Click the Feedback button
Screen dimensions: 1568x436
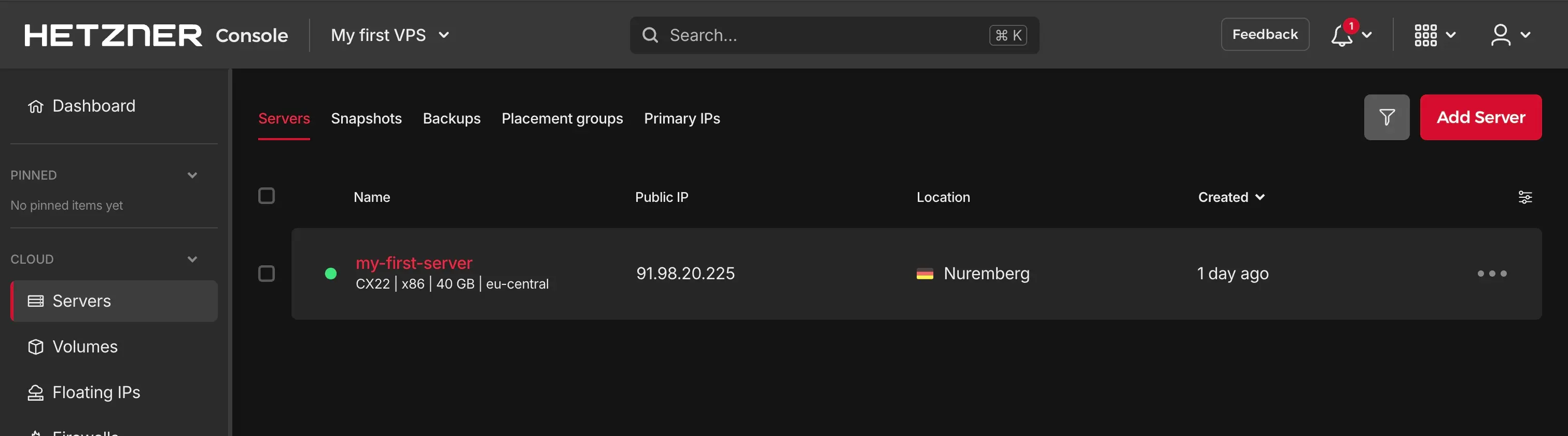click(x=1265, y=34)
